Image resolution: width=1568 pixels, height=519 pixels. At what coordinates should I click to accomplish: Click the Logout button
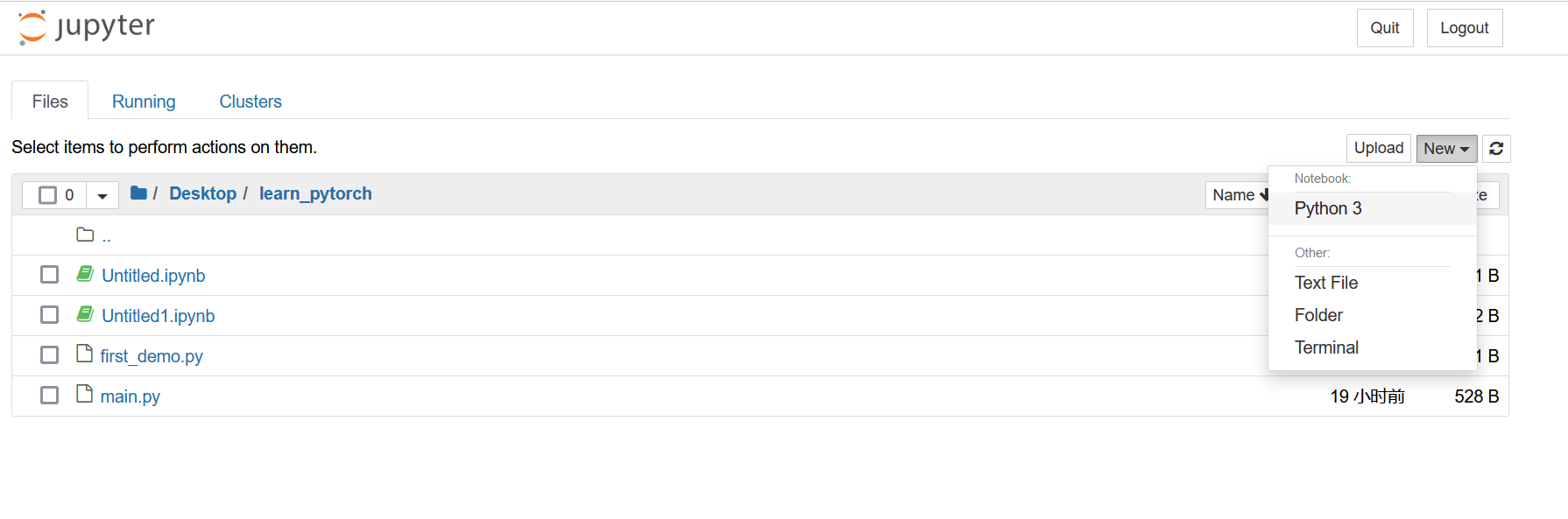click(1464, 27)
